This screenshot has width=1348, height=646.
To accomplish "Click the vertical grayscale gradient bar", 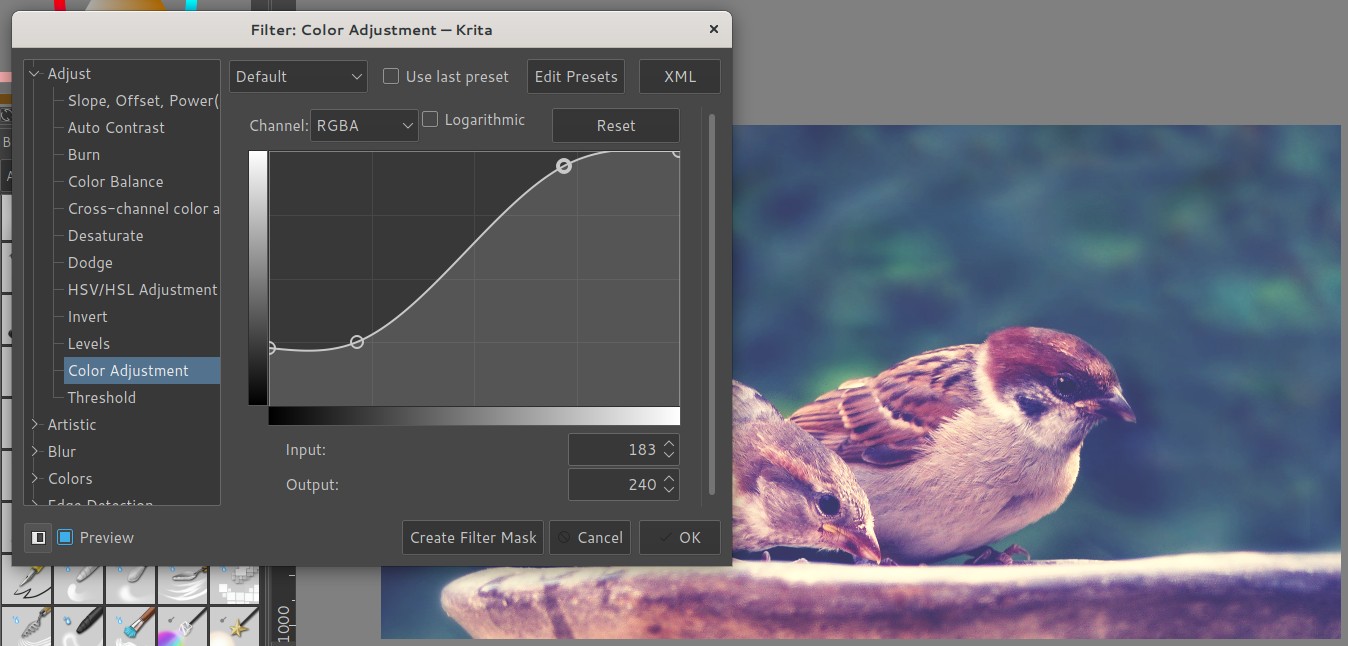I will (x=257, y=280).
